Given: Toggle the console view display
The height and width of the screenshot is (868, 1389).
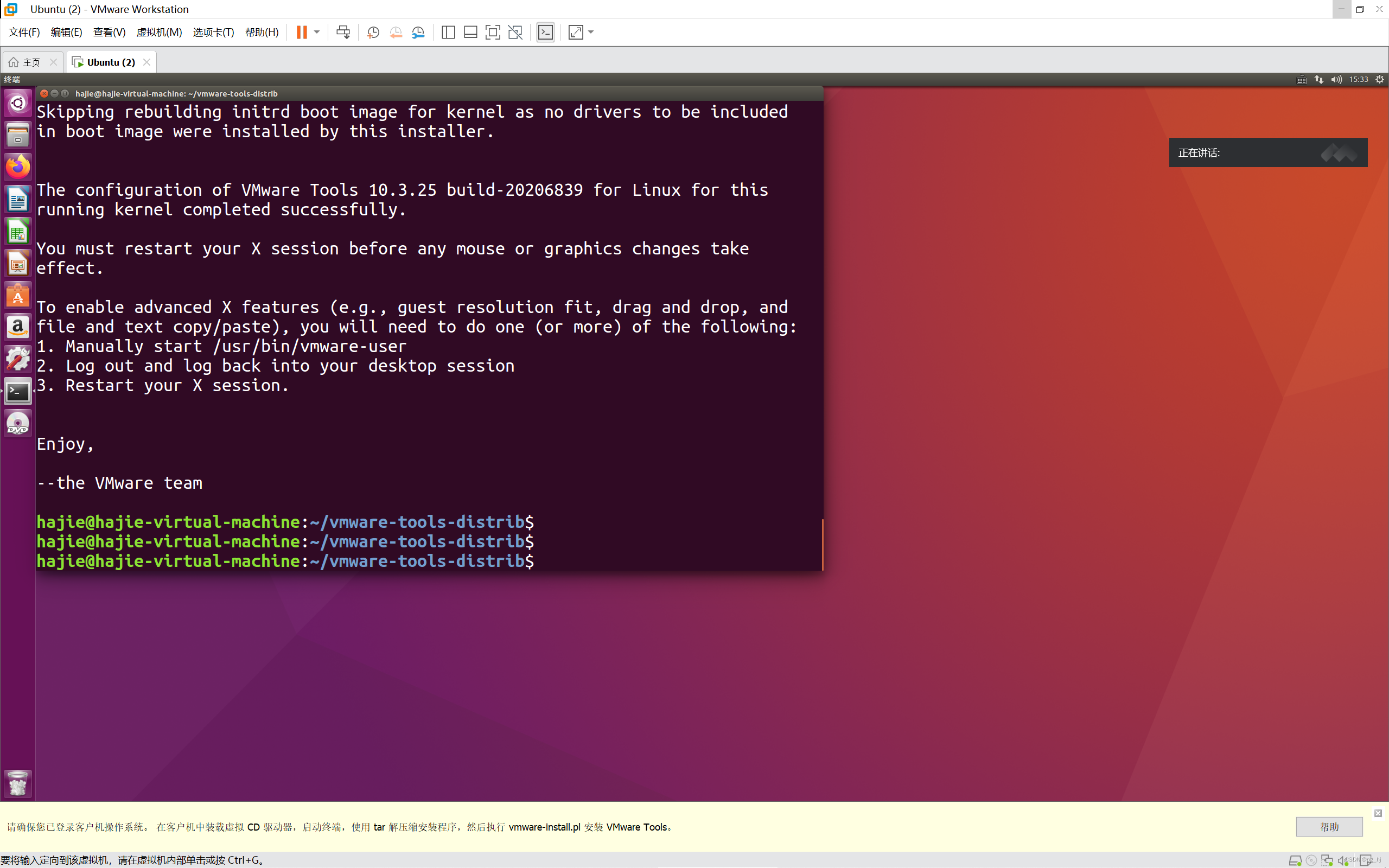Looking at the screenshot, I should pyautogui.click(x=545, y=32).
